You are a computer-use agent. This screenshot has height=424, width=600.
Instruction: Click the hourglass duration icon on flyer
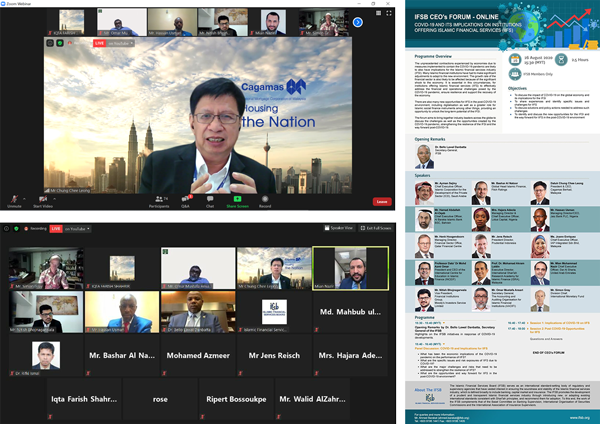tap(561, 60)
